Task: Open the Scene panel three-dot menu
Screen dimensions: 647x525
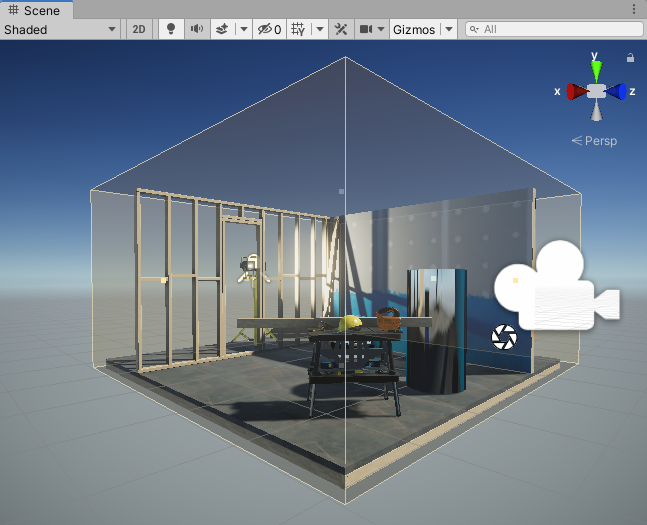Action: (634, 9)
